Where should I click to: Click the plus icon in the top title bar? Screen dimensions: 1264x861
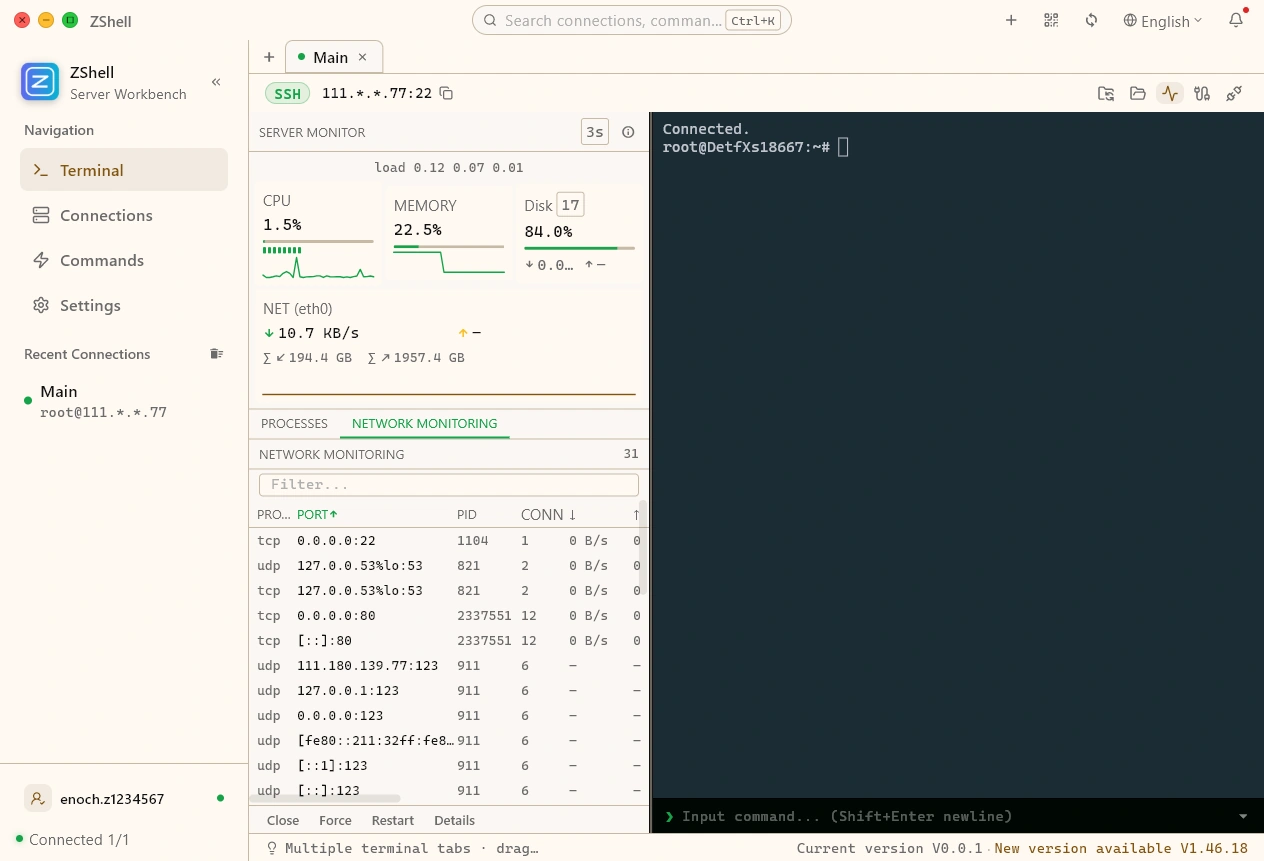[x=1011, y=20]
